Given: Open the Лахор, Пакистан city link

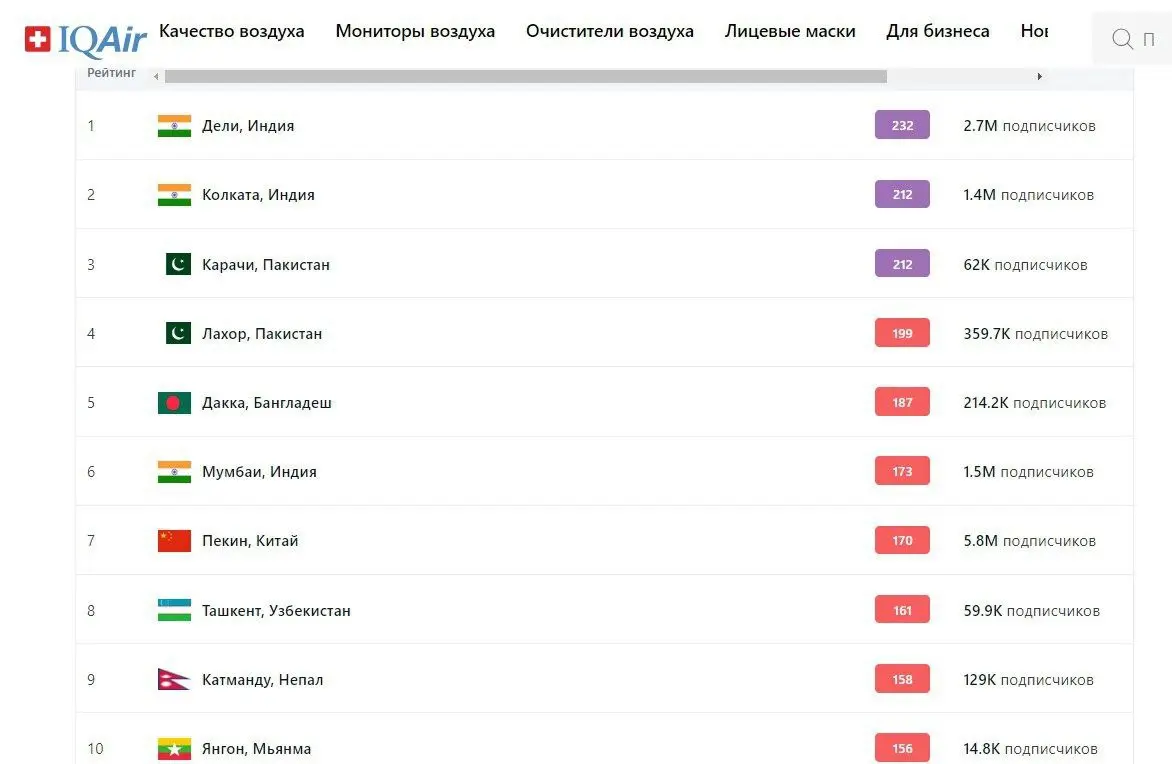Looking at the screenshot, I should (262, 334).
